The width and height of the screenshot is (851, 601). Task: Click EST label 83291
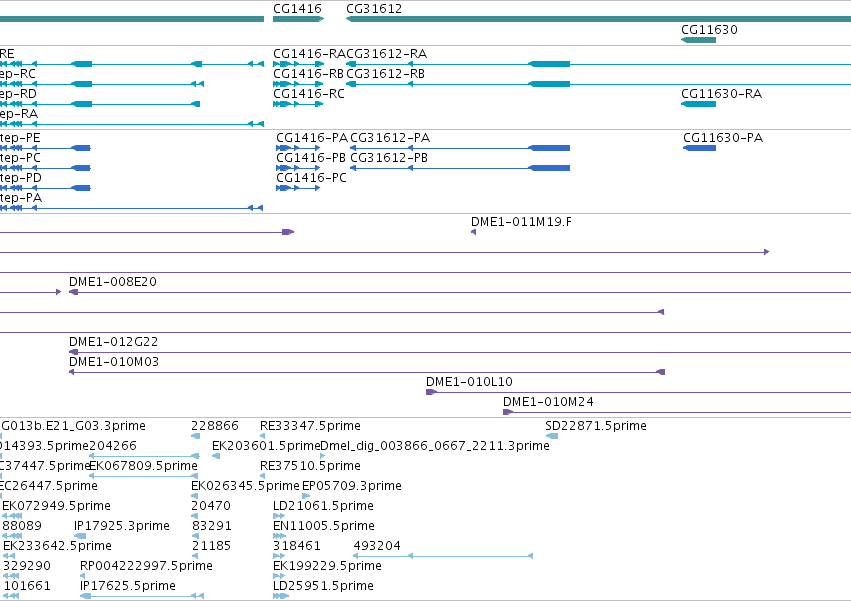(212, 527)
